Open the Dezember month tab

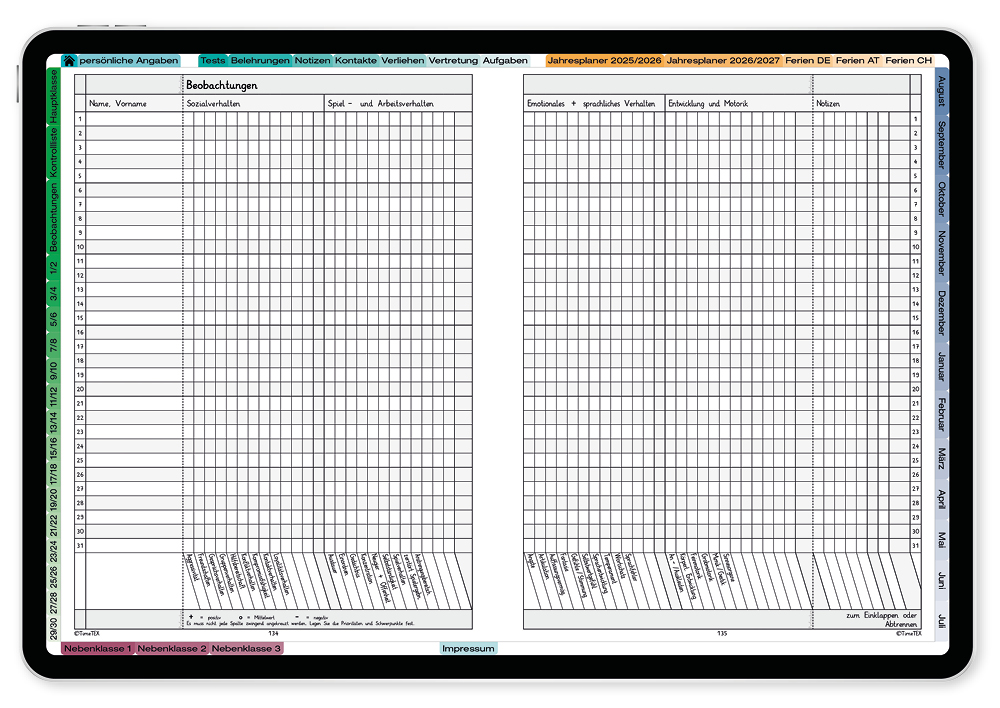tap(941, 313)
